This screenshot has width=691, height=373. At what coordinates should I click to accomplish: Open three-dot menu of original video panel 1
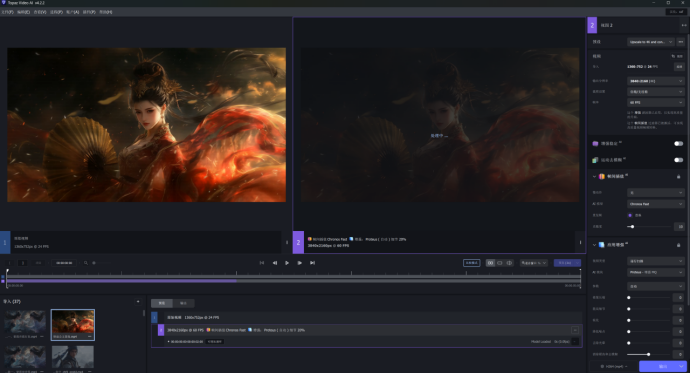(287, 242)
